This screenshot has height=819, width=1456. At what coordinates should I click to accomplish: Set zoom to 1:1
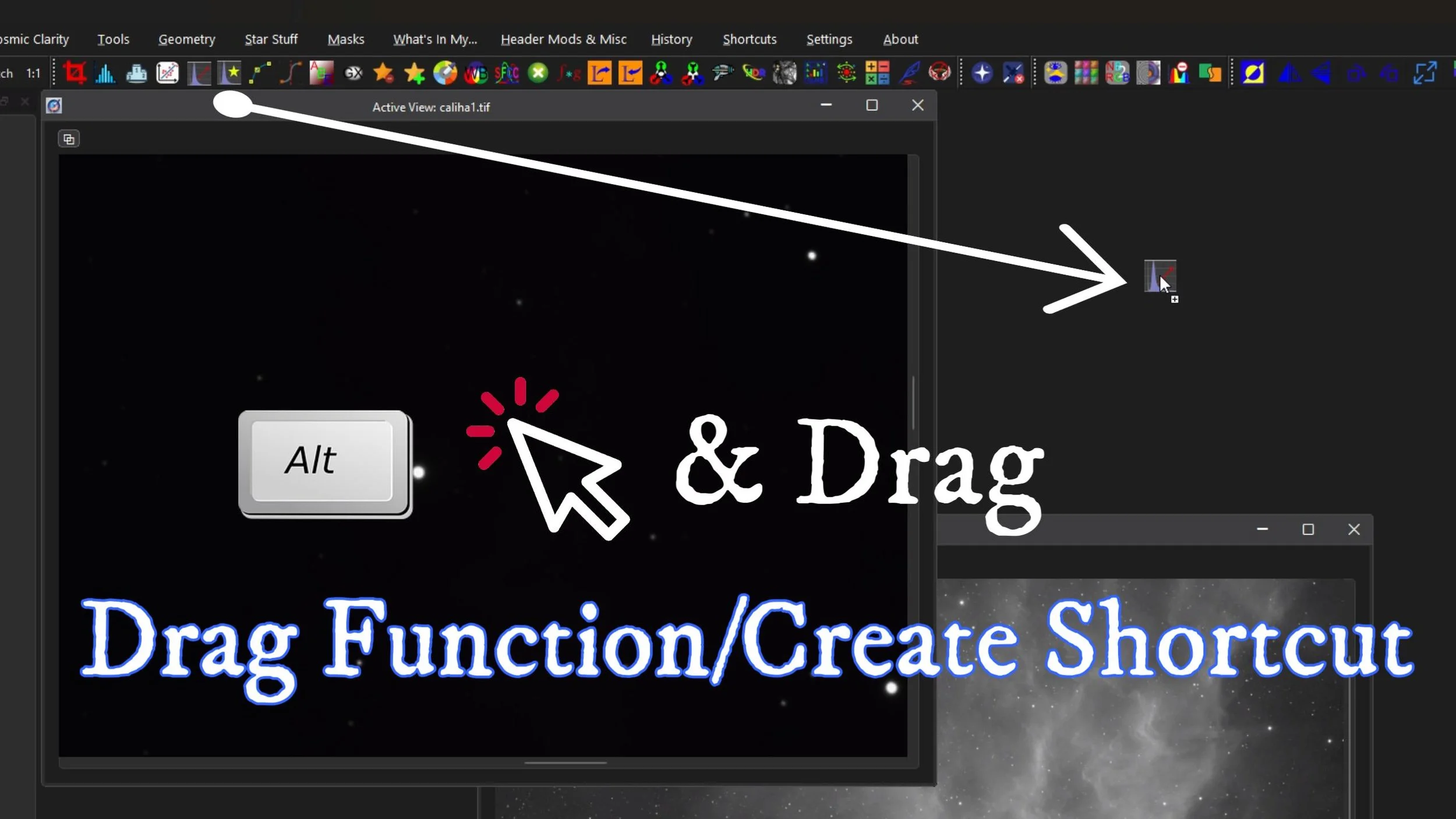(x=33, y=73)
